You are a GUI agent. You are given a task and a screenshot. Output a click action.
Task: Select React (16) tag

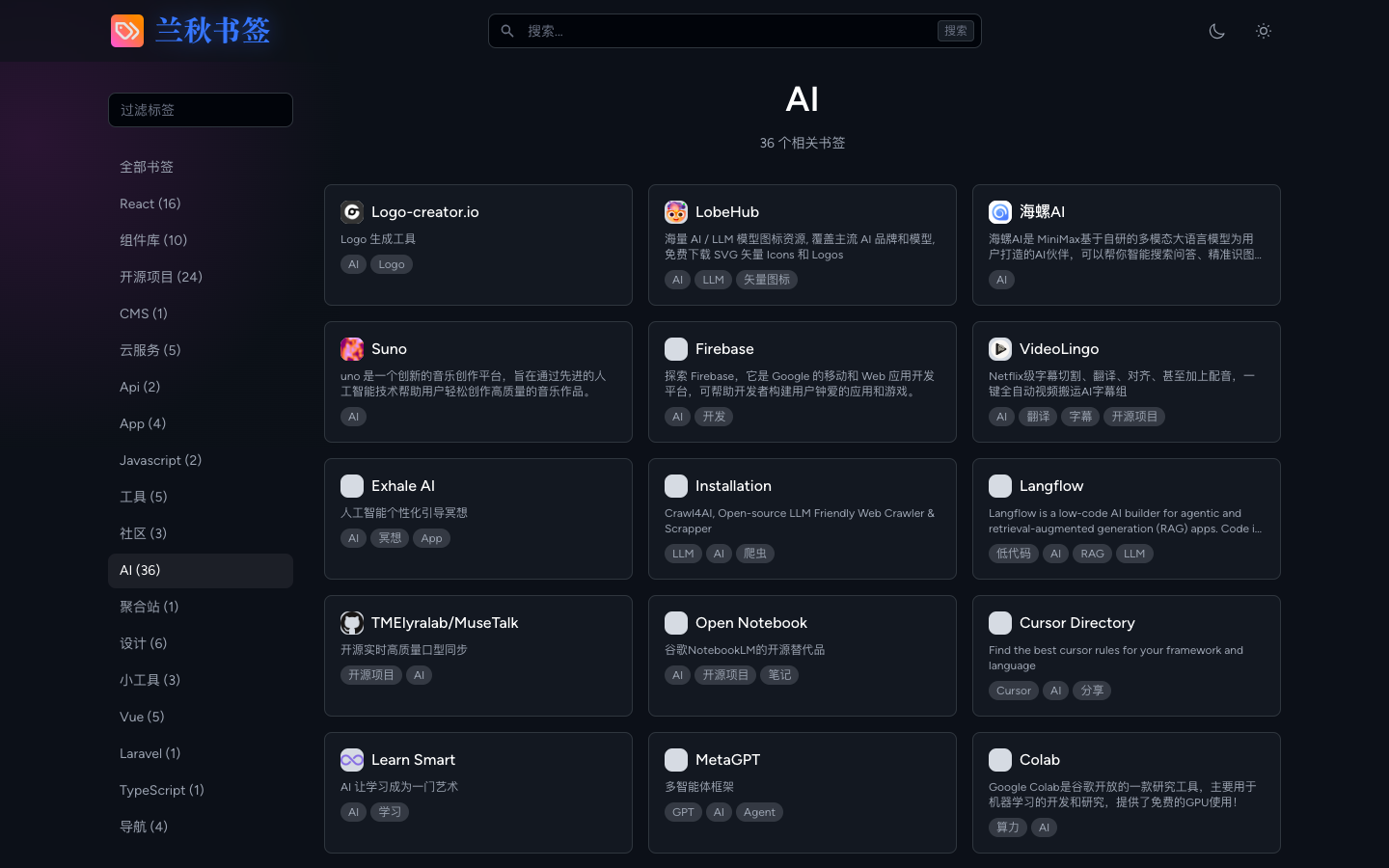click(x=201, y=203)
